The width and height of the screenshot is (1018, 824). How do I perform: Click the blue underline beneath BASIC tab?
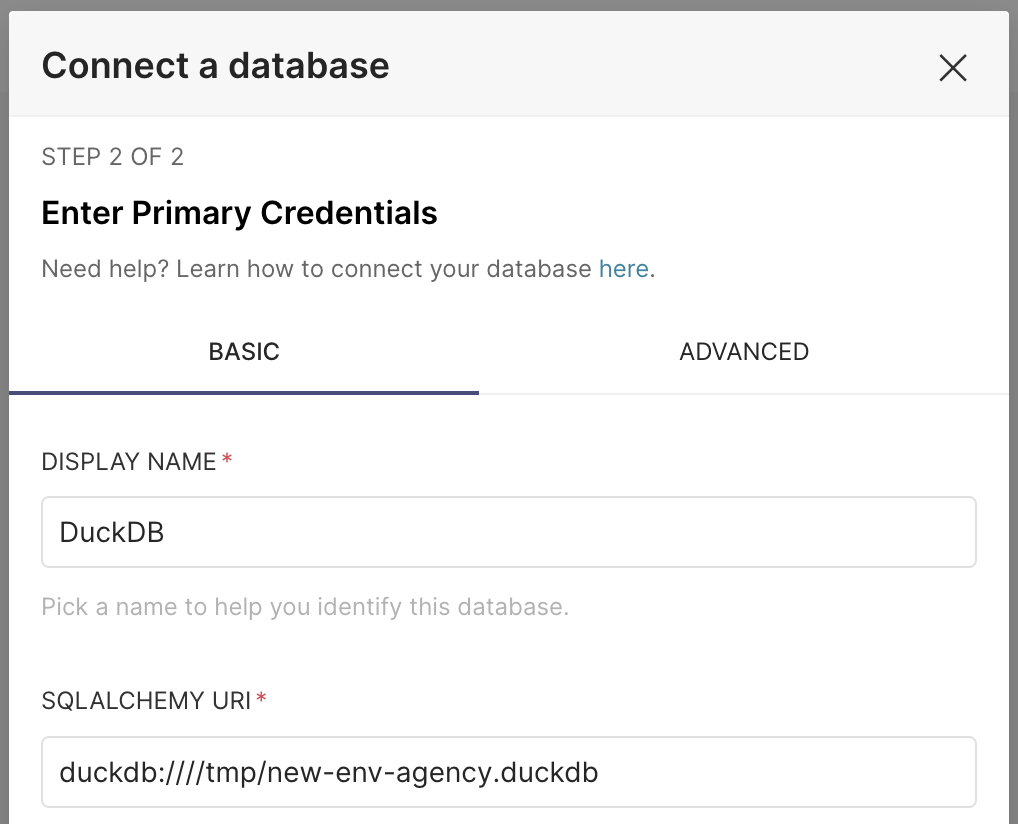pyautogui.click(x=244, y=392)
